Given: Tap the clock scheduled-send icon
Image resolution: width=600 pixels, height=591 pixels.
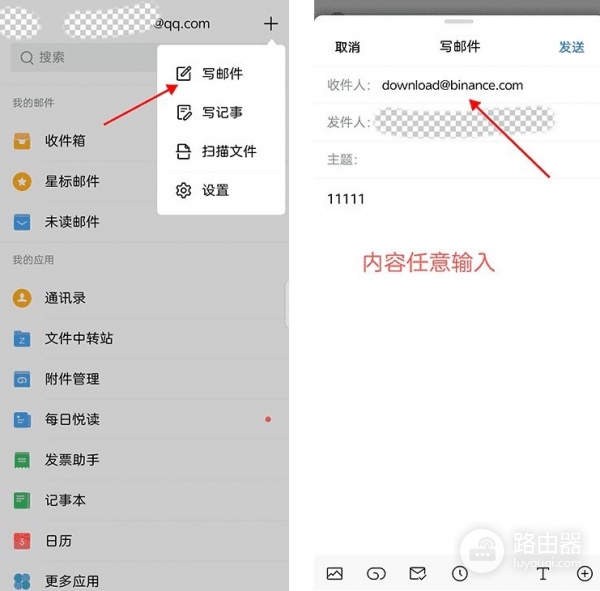Looking at the screenshot, I should [460, 573].
